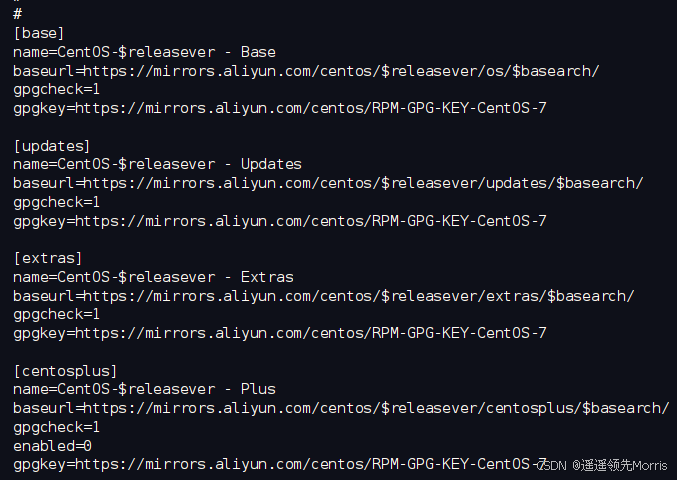The height and width of the screenshot is (480, 677).
Task: Click the name line ending with Extras
Action: [153, 277]
